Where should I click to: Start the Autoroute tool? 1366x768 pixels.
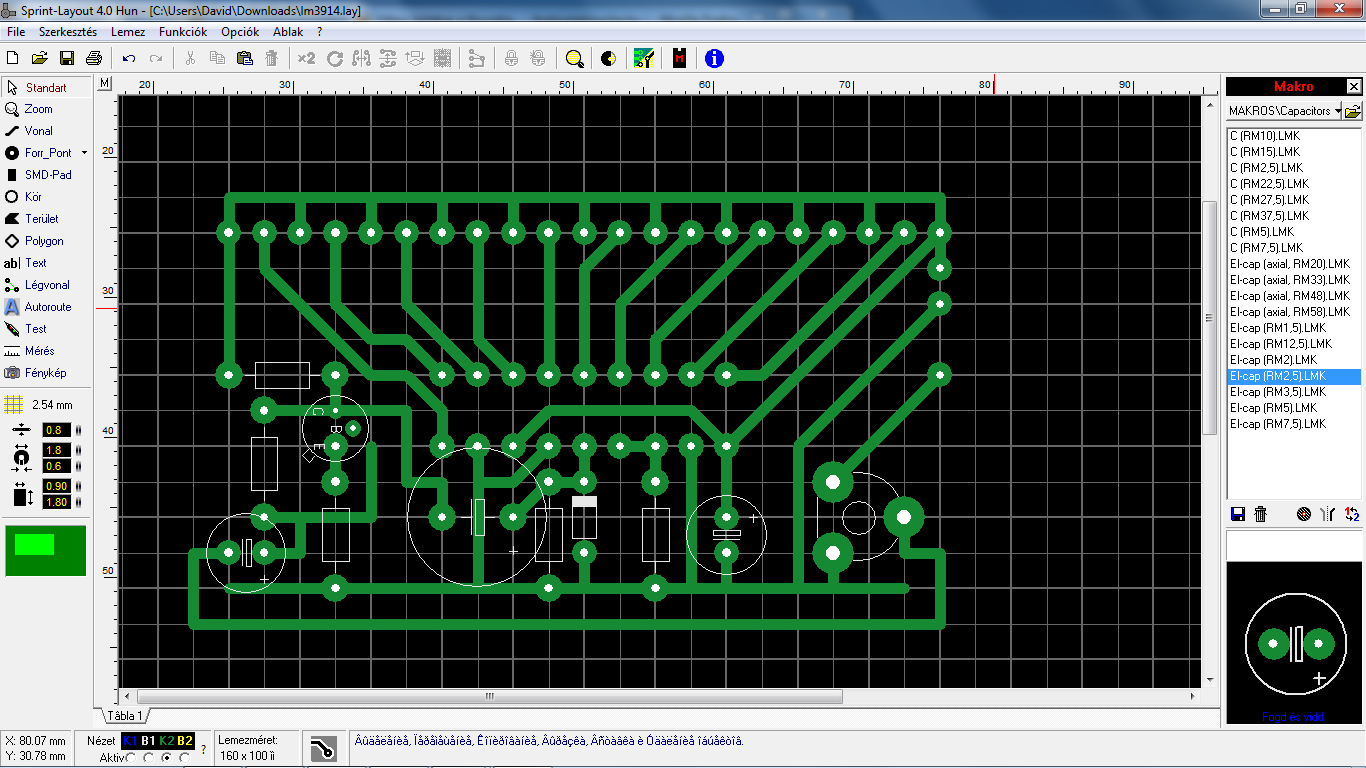[46, 307]
